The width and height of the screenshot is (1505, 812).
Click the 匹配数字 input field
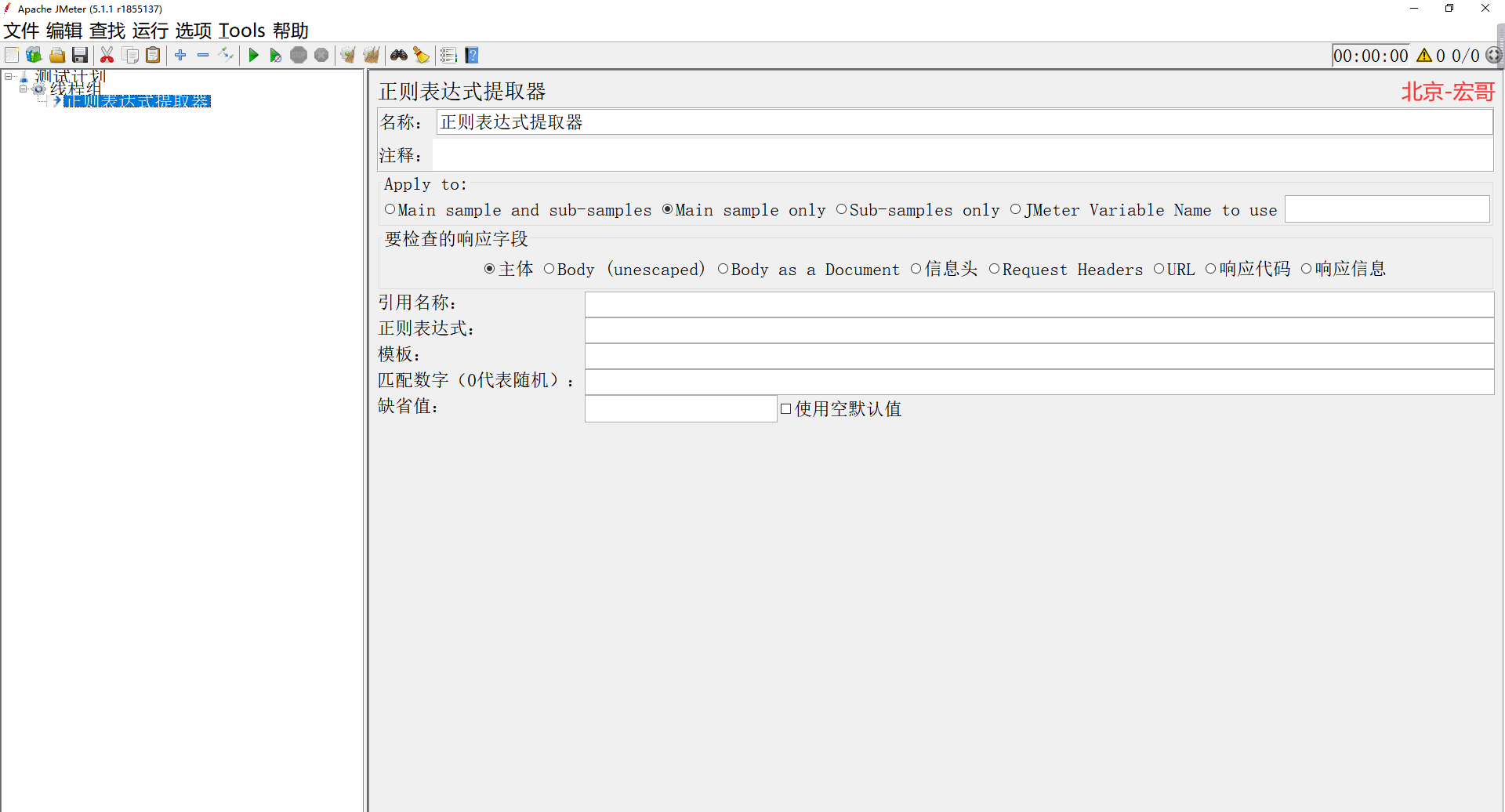pyautogui.click(x=1039, y=382)
